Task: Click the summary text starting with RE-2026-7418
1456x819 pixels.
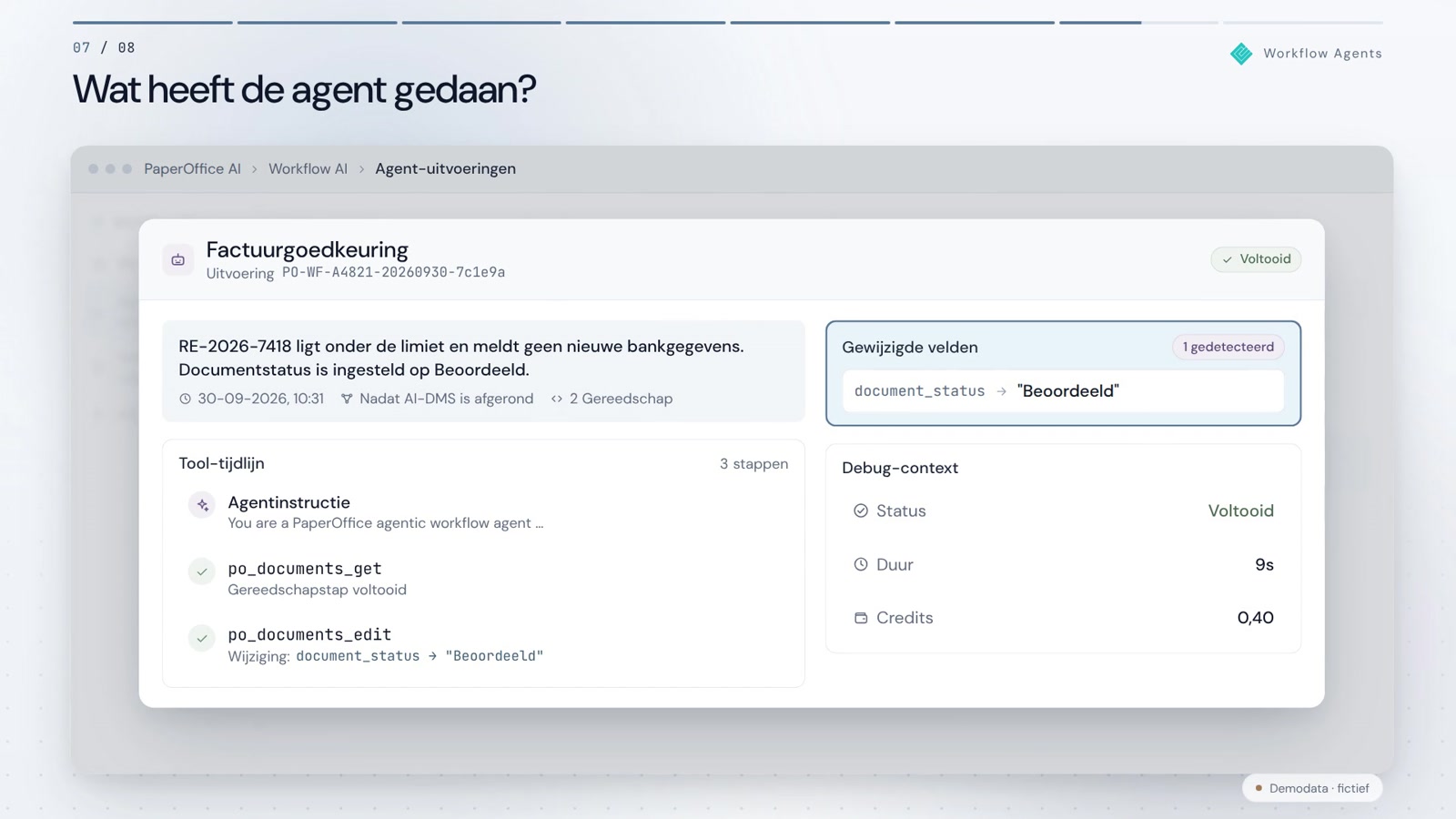Action: pos(461,358)
